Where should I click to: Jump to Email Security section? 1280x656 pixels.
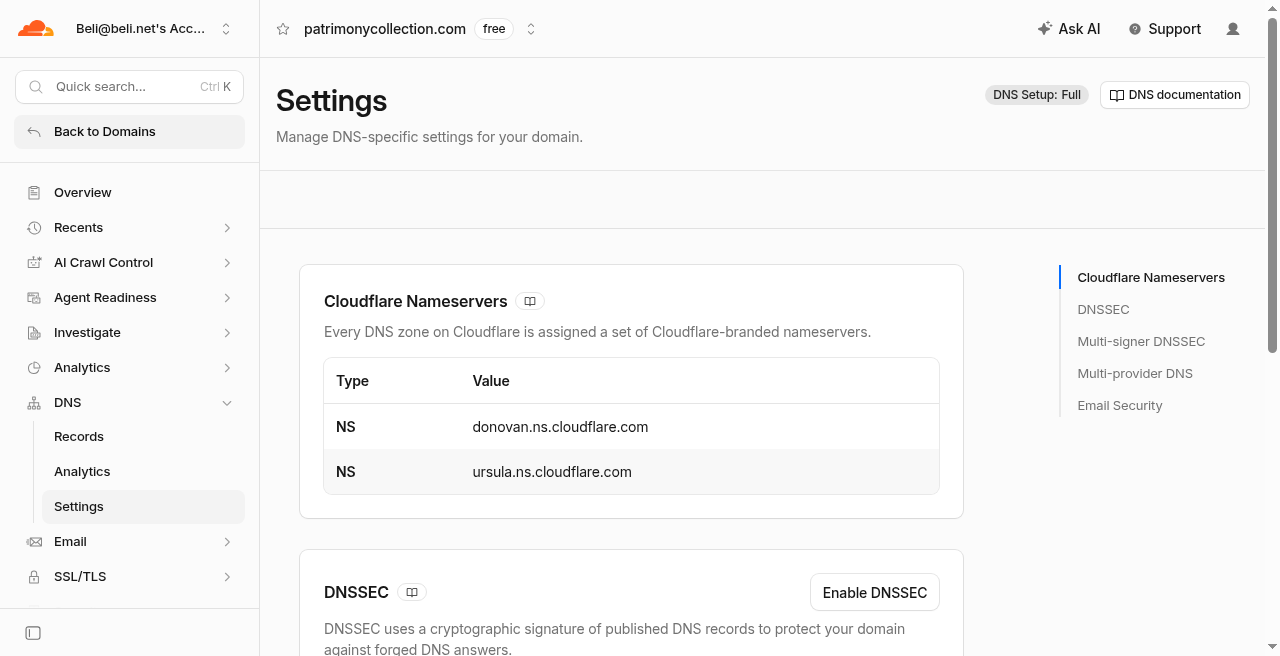pyautogui.click(x=1120, y=406)
